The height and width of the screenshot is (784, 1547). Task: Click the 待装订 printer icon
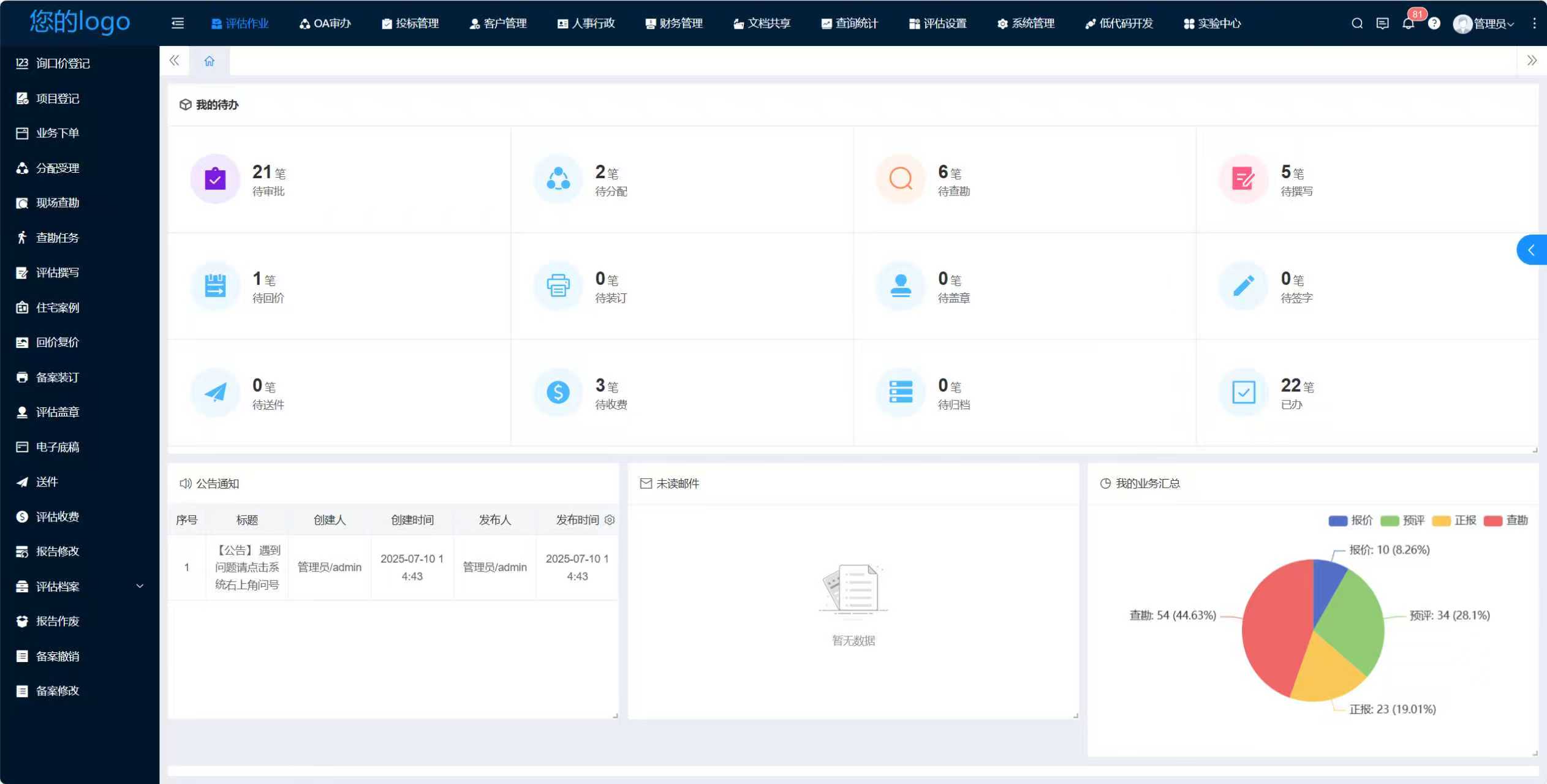[x=558, y=285]
